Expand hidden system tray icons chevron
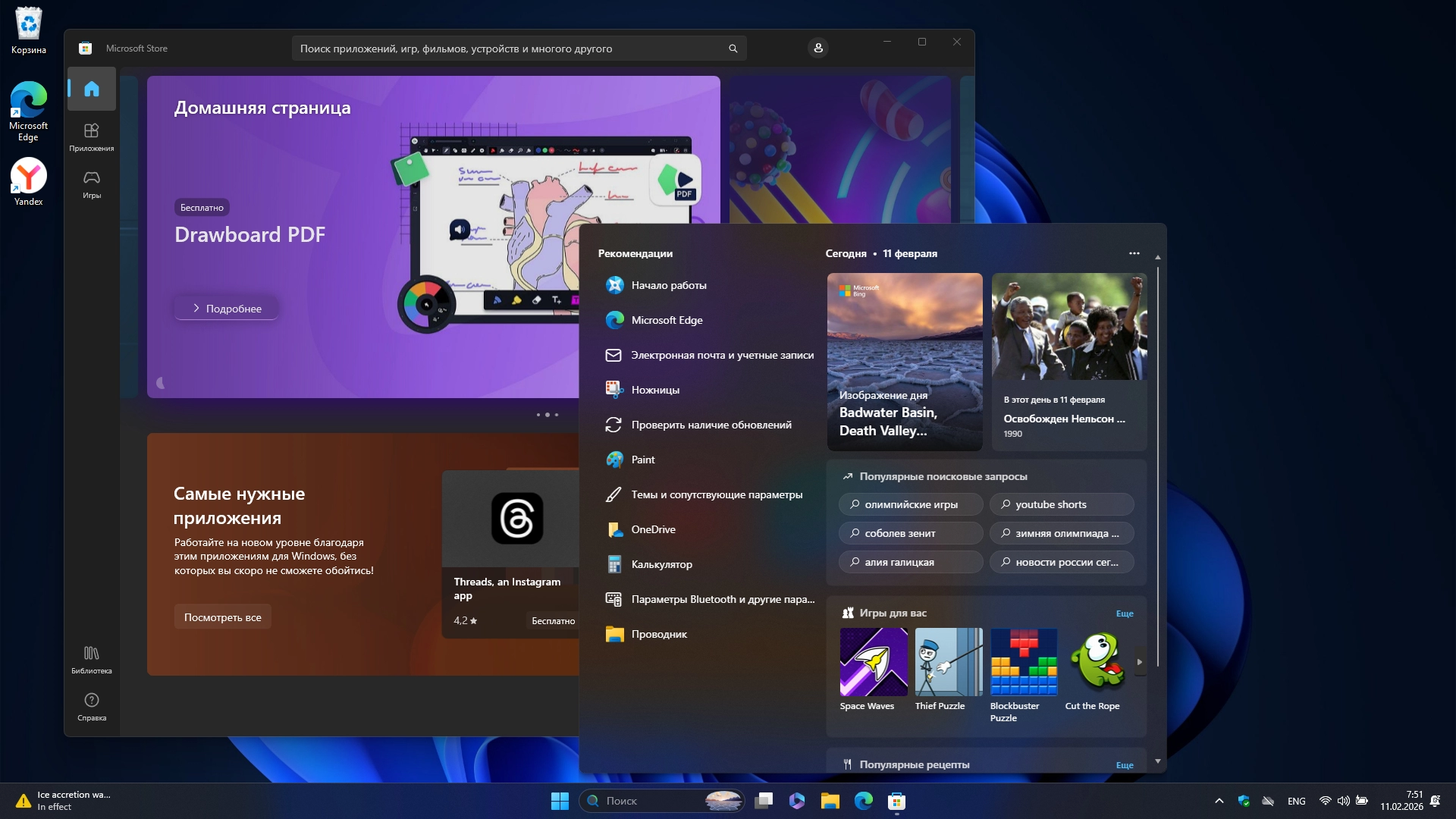The width and height of the screenshot is (1456, 819). [x=1219, y=801]
